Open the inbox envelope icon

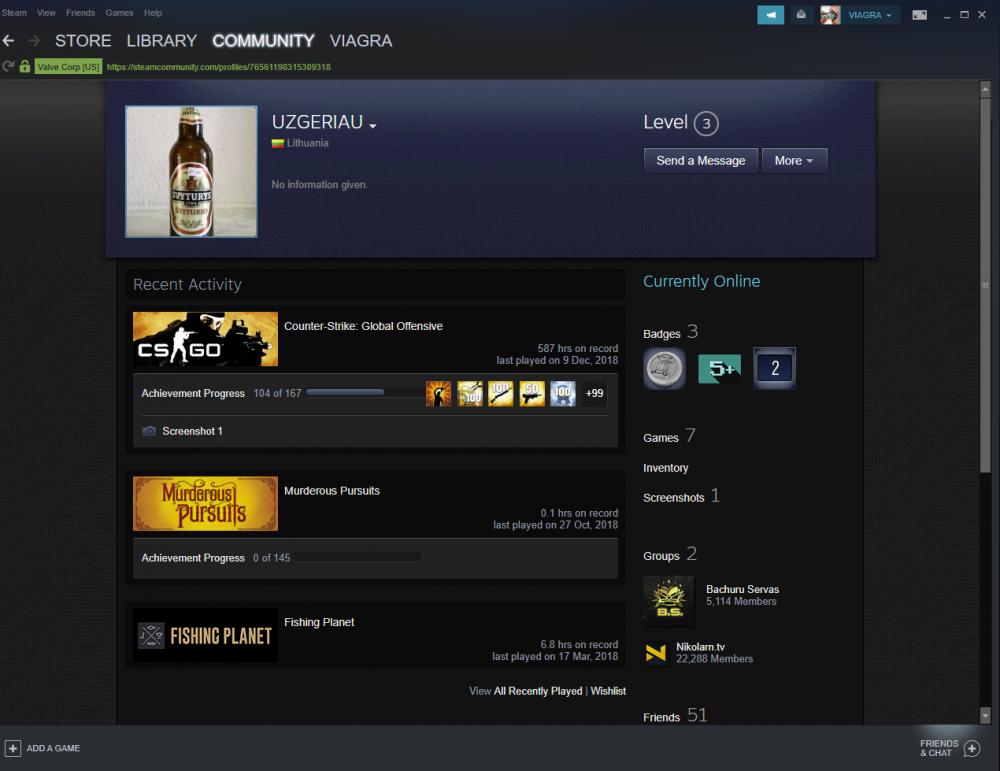(801, 15)
